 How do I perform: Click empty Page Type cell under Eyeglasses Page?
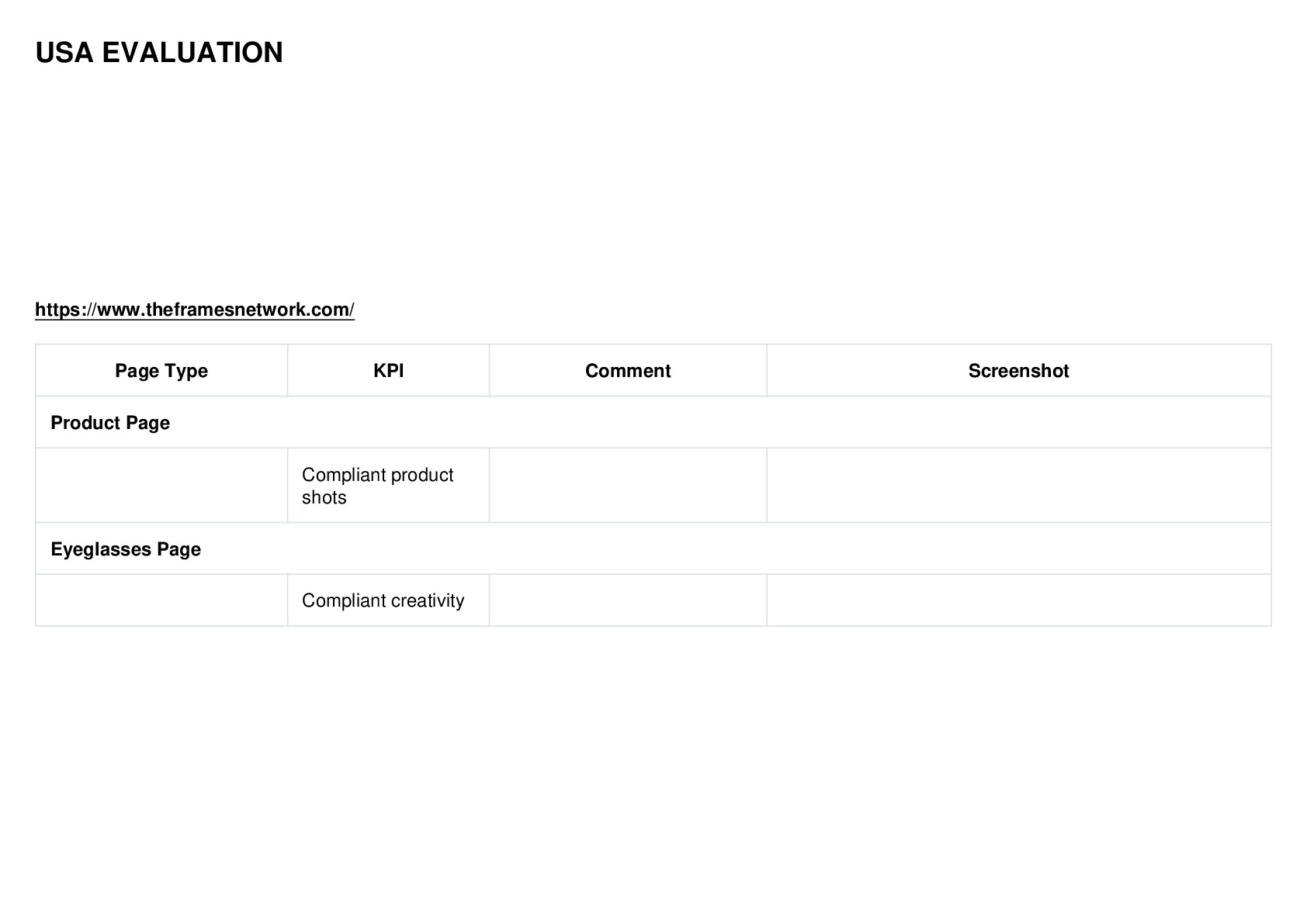point(161,600)
